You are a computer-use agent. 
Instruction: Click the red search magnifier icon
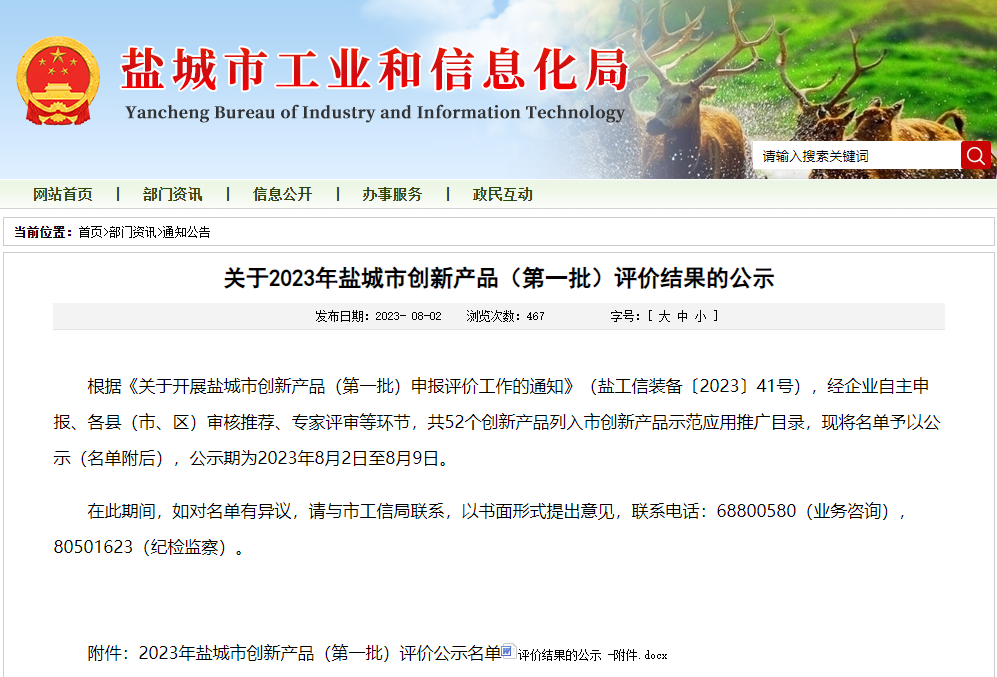pos(975,155)
